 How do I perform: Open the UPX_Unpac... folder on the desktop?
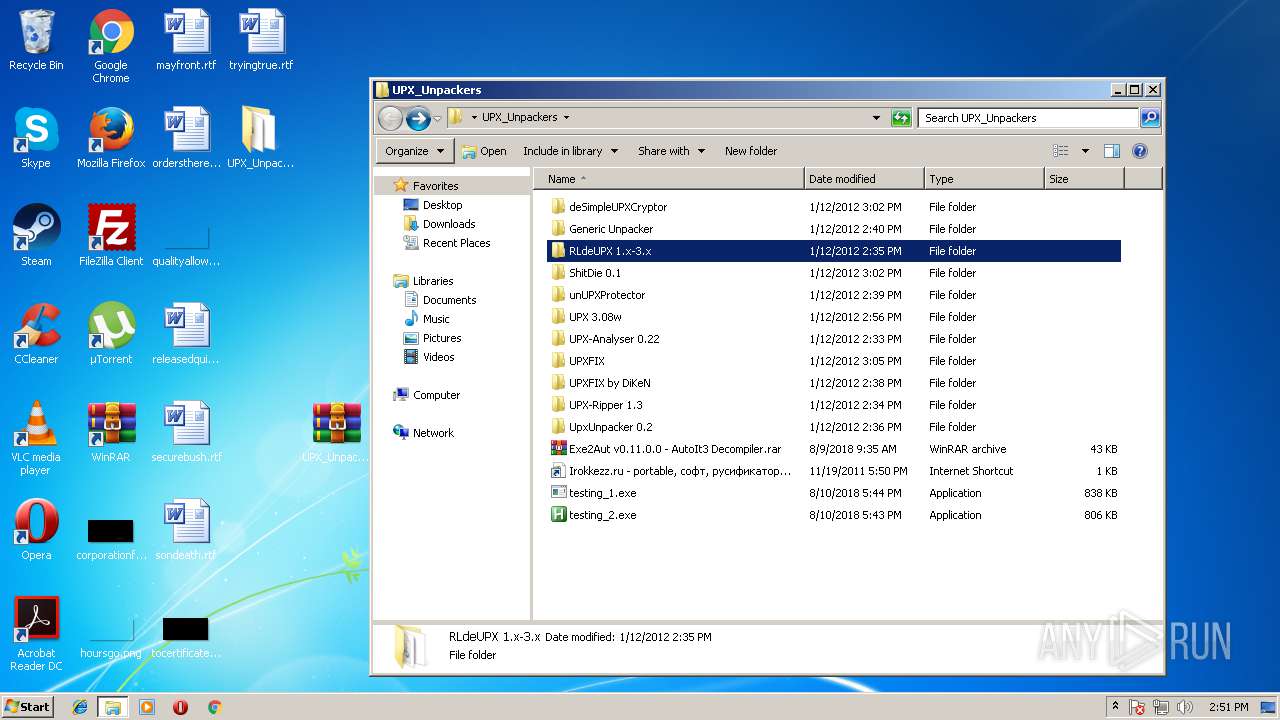(261, 138)
